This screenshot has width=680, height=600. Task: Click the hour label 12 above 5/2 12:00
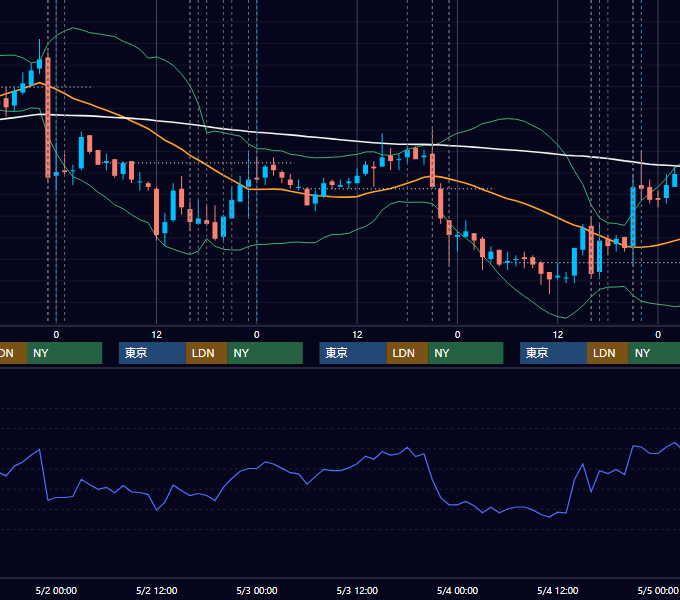pos(157,335)
